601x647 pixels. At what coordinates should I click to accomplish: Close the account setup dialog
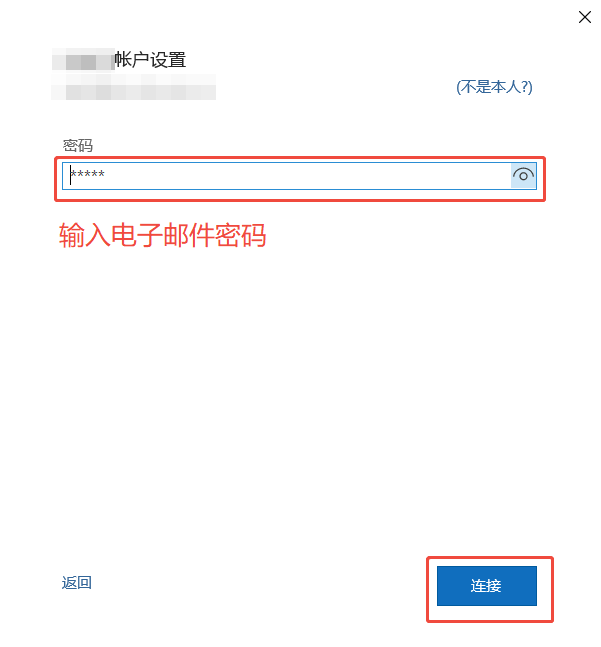(x=585, y=17)
